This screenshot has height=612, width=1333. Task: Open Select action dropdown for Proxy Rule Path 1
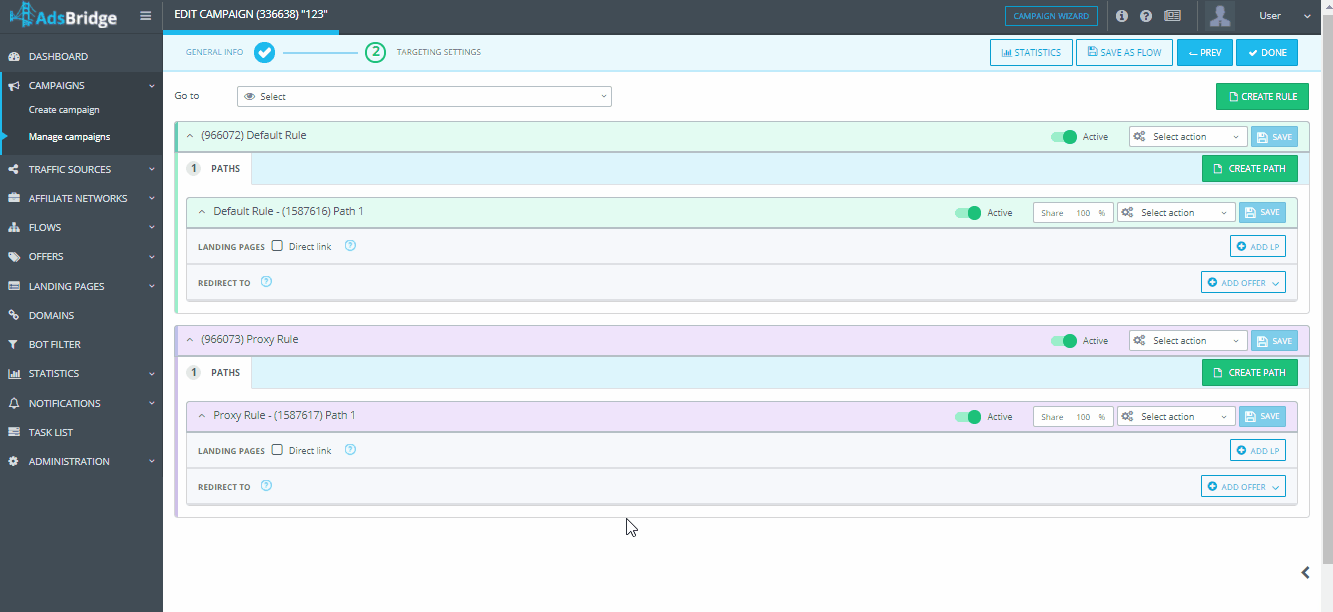click(1176, 417)
